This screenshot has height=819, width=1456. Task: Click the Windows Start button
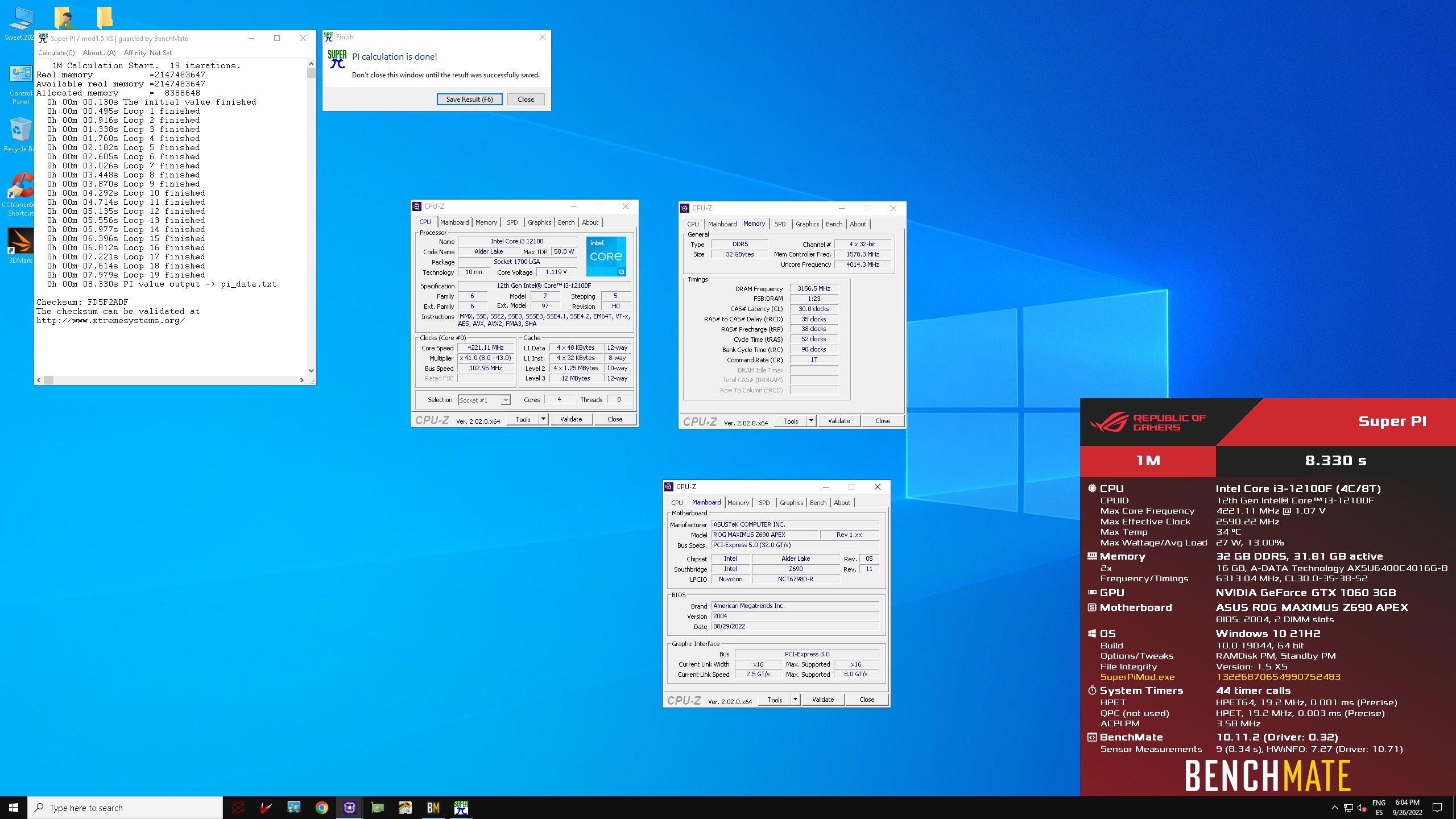(14, 808)
